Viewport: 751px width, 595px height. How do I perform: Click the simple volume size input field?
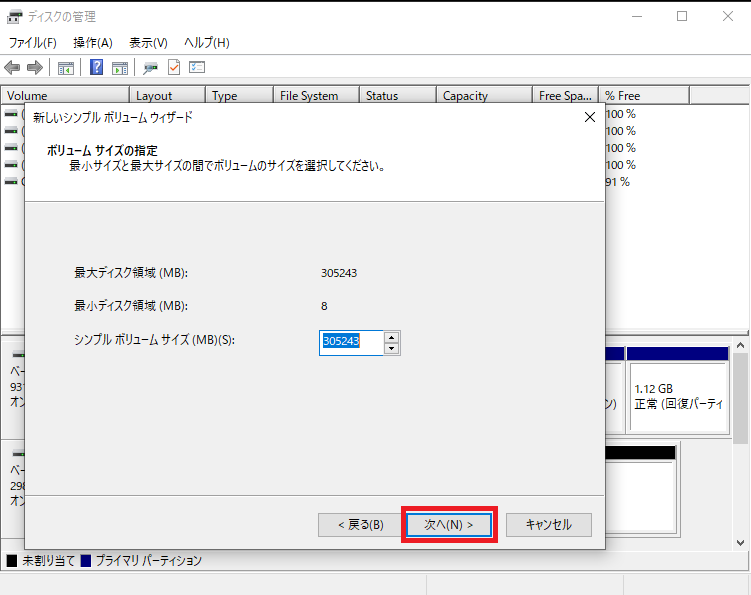[x=352, y=343]
